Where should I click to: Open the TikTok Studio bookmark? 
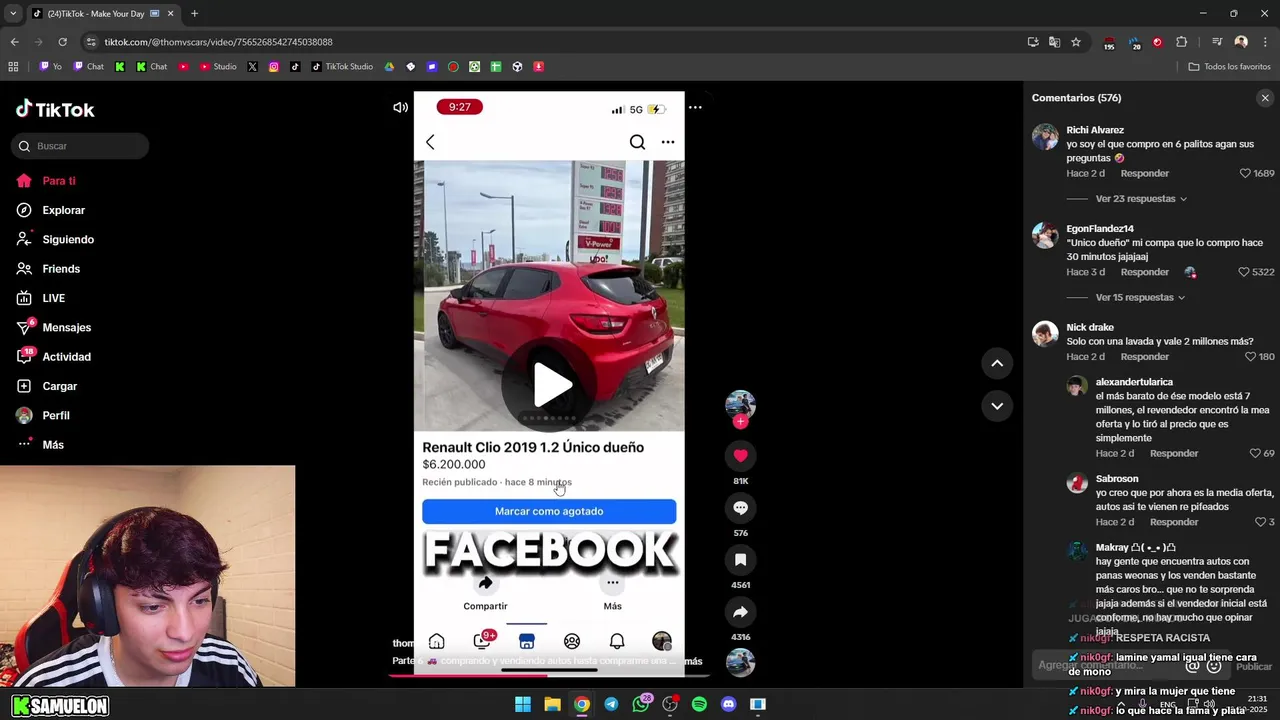342,67
